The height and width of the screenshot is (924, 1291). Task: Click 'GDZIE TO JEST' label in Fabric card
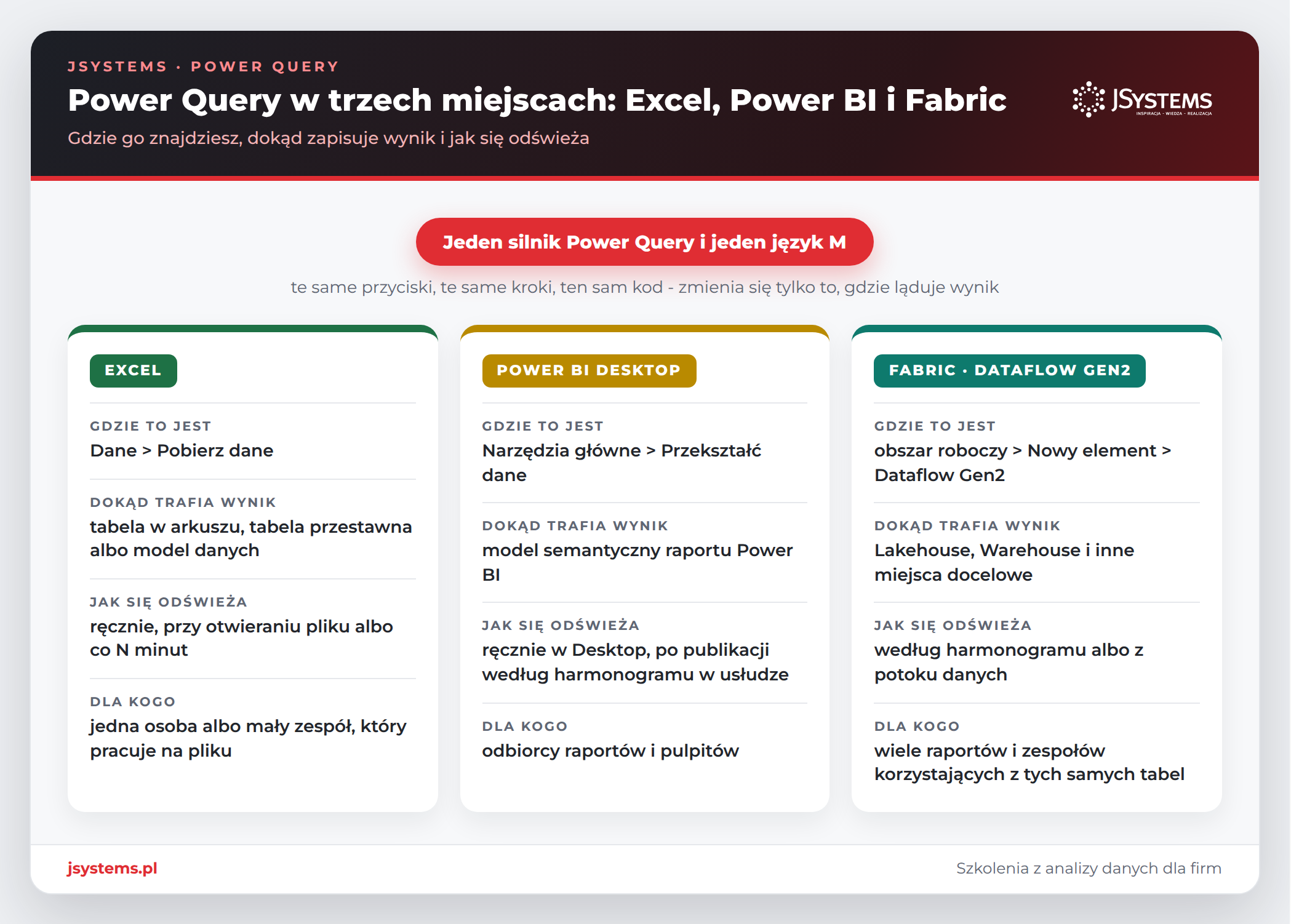pos(935,426)
